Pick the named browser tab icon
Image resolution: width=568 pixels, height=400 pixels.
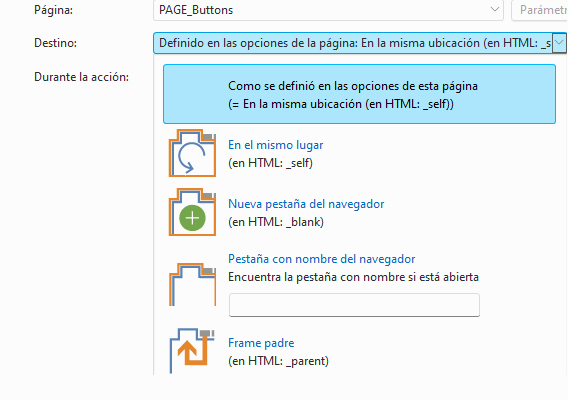coord(192,284)
